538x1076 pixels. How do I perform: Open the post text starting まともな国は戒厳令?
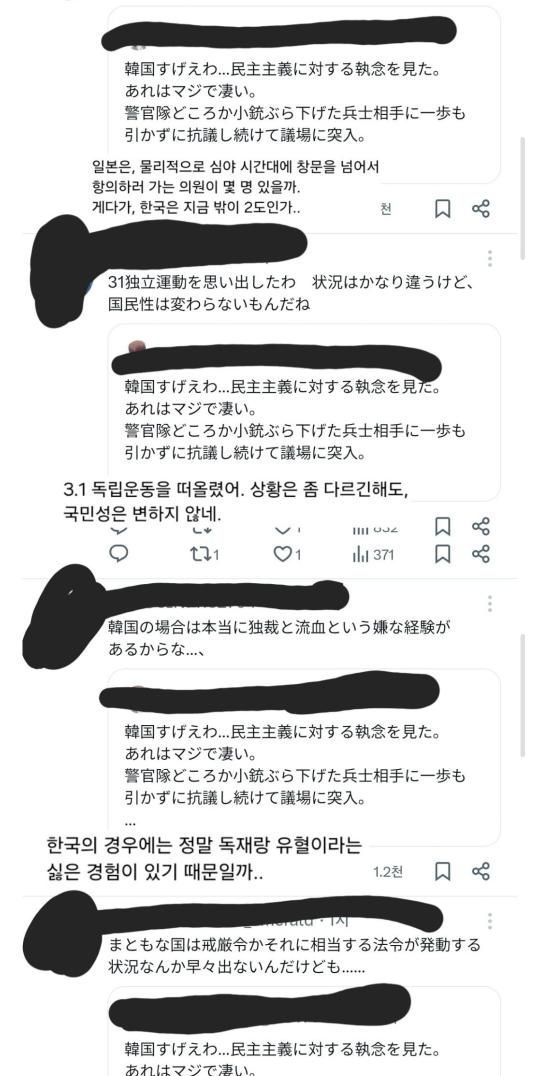click(x=294, y=956)
